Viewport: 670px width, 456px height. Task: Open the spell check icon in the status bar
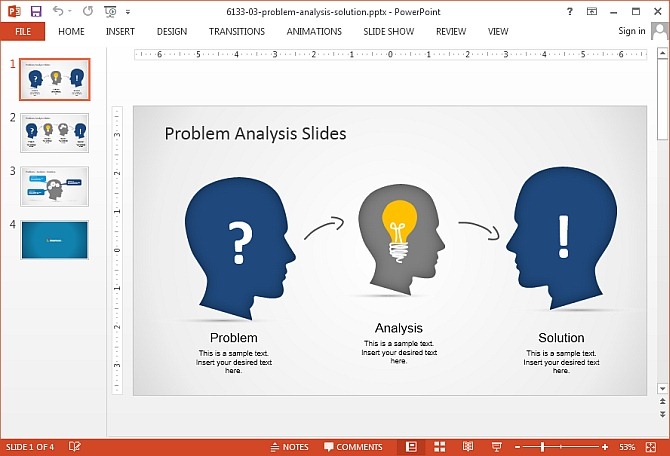coord(74,447)
